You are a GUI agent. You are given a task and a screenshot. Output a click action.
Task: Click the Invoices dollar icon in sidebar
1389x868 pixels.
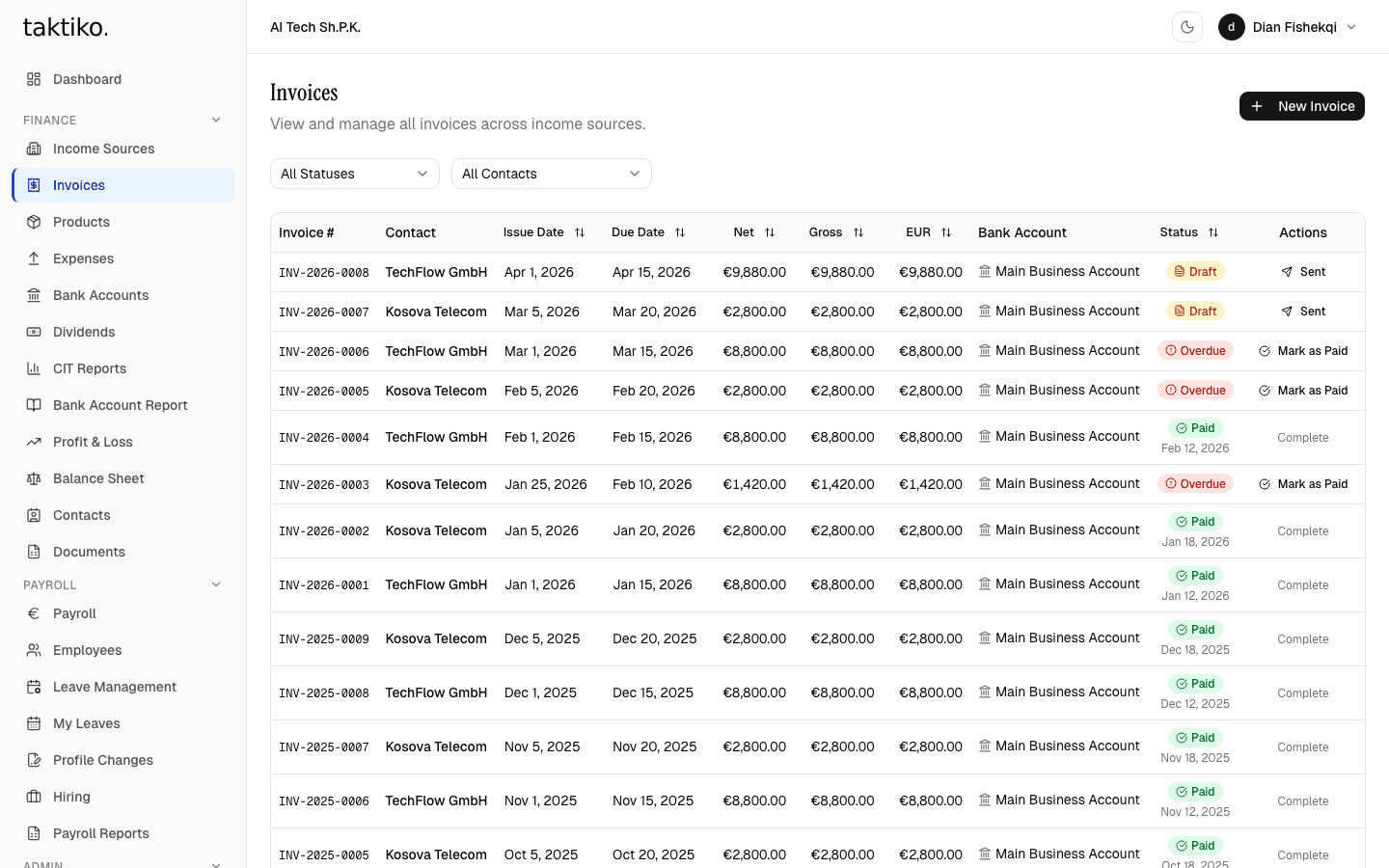[x=34, y=185]
